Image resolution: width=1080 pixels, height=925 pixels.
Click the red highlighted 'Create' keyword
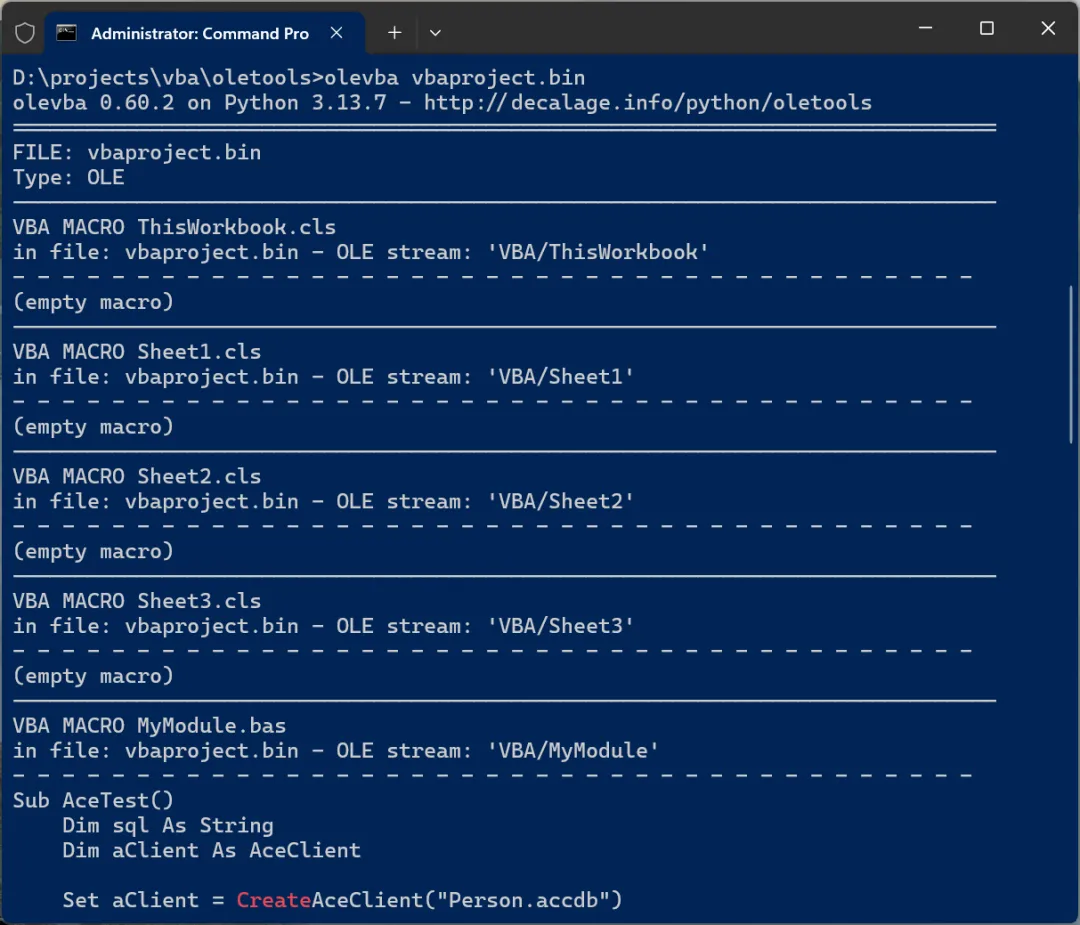(274, 900)
